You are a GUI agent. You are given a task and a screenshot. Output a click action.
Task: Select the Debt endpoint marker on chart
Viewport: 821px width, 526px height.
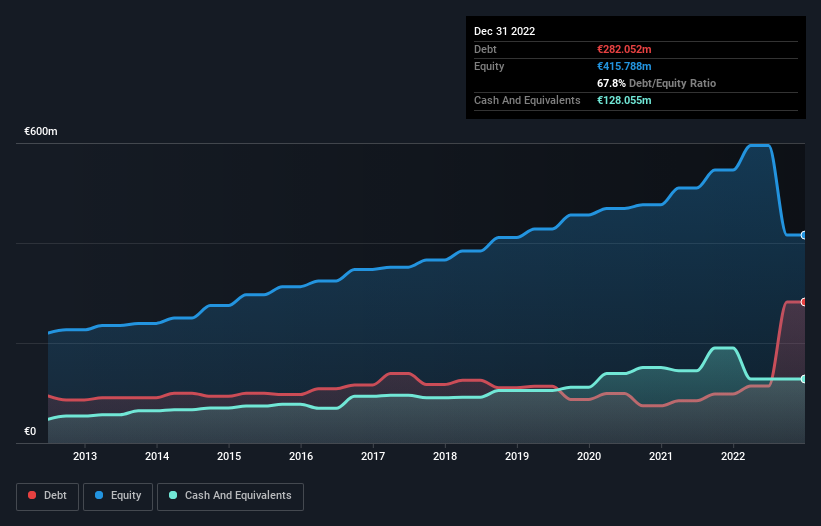[x=804, y=302]
